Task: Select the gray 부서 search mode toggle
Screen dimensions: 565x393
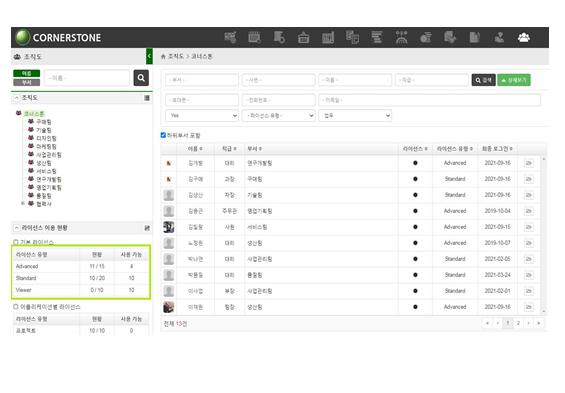Action: 27,82
